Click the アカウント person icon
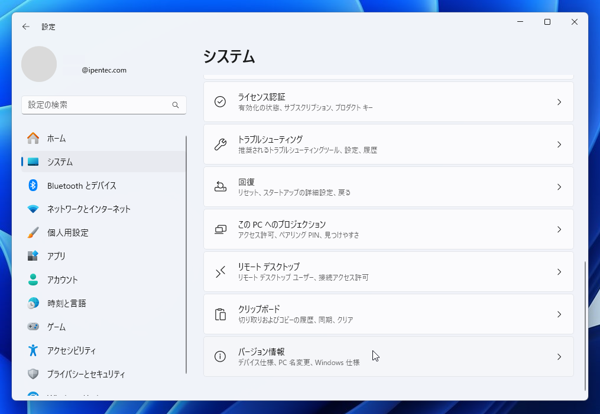 (x=33, y=279)
